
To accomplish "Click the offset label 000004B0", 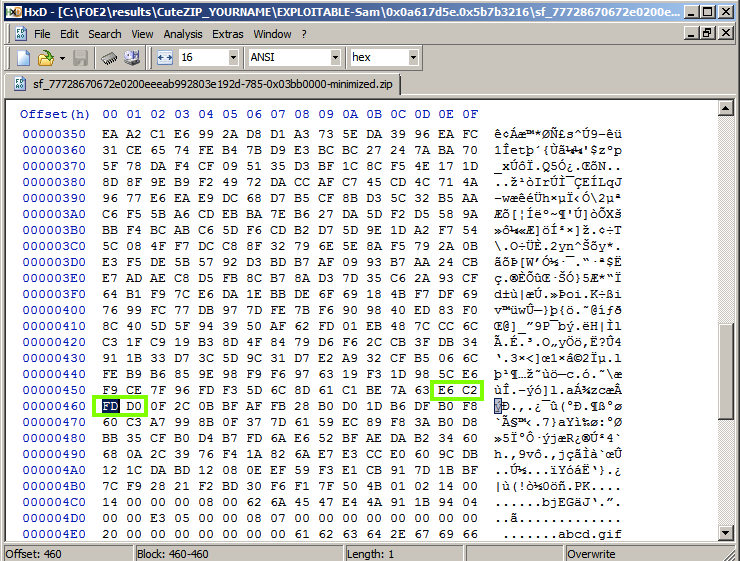I will [54, 486].
